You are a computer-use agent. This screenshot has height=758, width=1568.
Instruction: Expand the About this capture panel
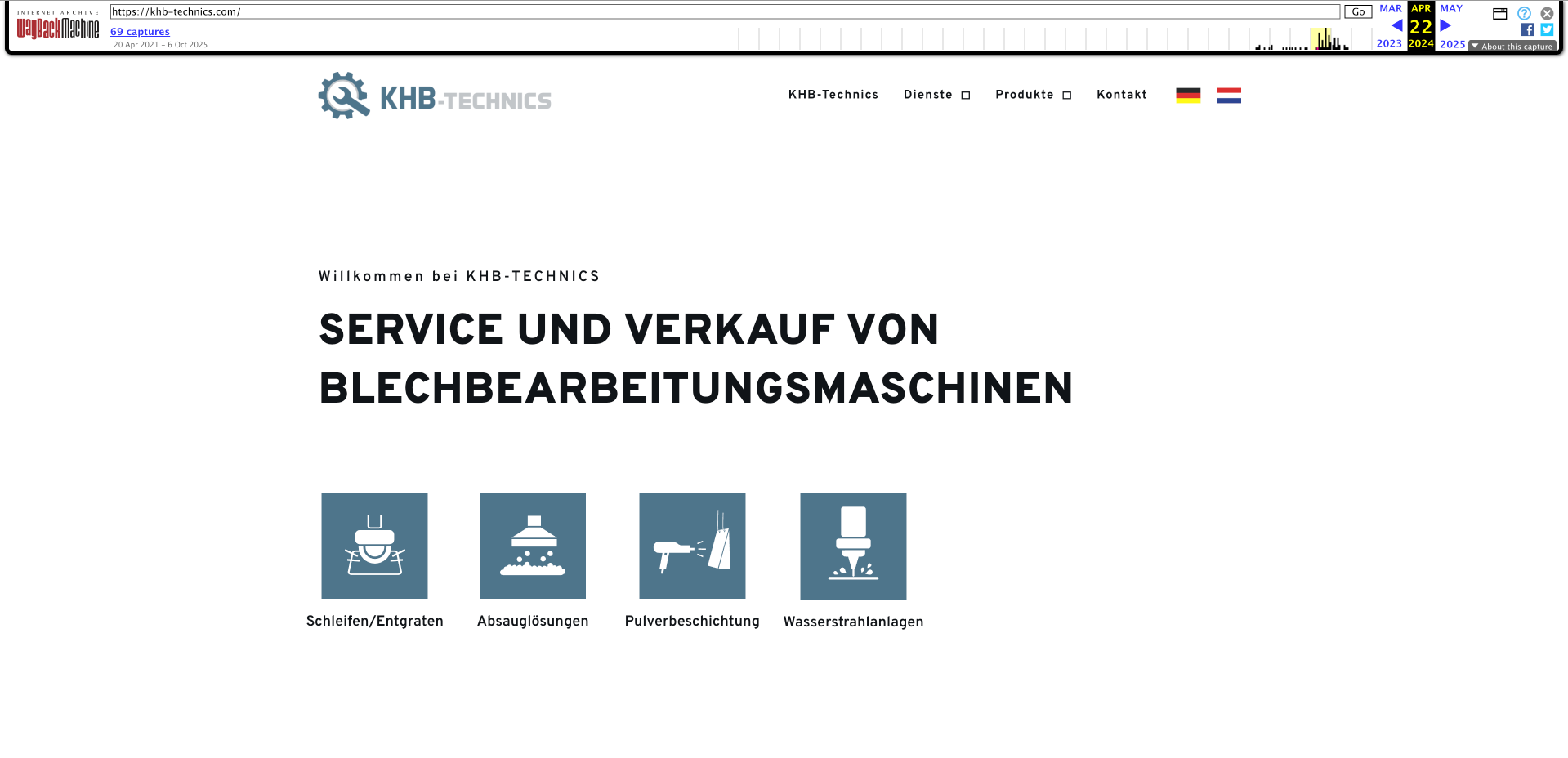coord(1512,47)
